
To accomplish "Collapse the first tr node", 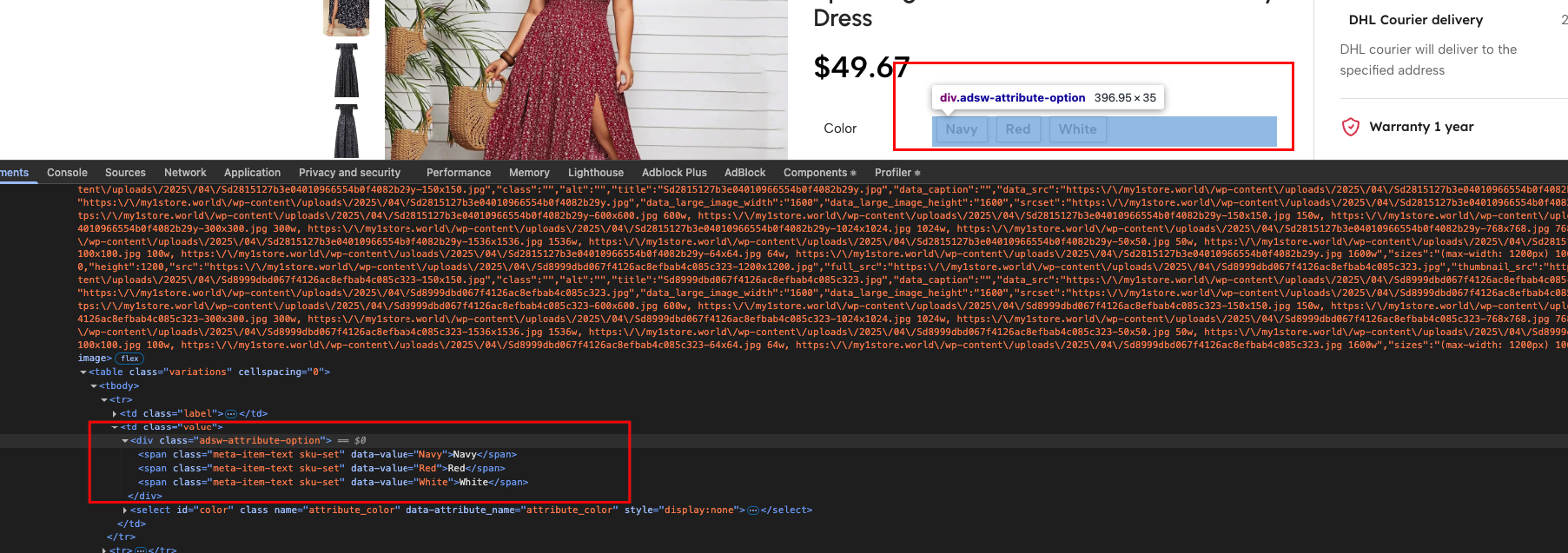I will coord(104,400).
